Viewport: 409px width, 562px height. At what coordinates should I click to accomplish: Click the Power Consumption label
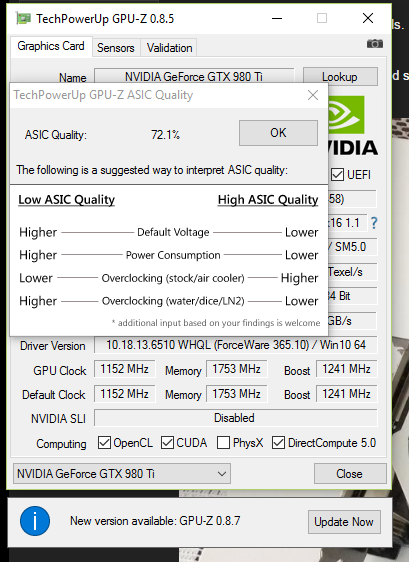(173, 255)
